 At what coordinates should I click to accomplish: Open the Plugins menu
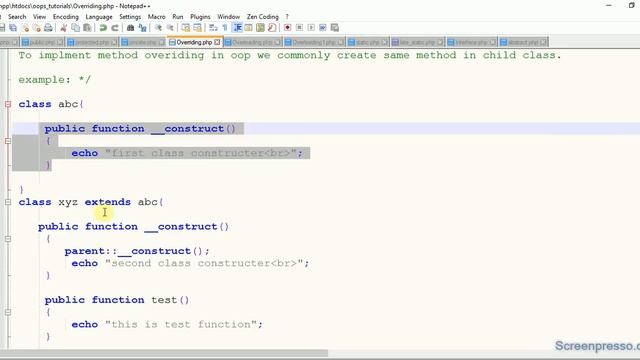tap(200, 17)
